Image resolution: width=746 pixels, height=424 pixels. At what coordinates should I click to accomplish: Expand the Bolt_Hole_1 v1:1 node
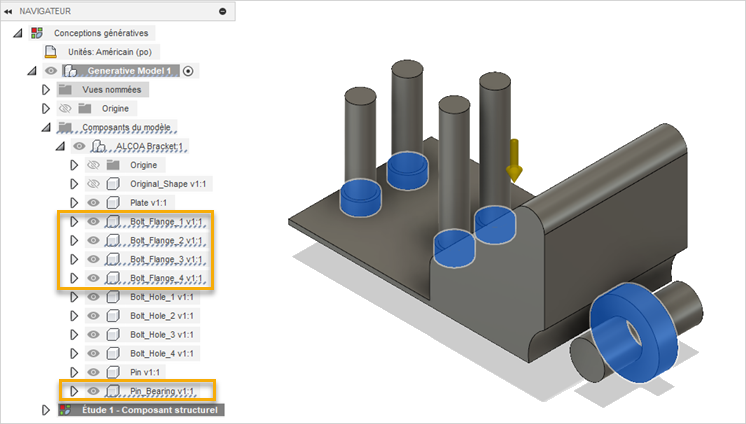[74, 297]
